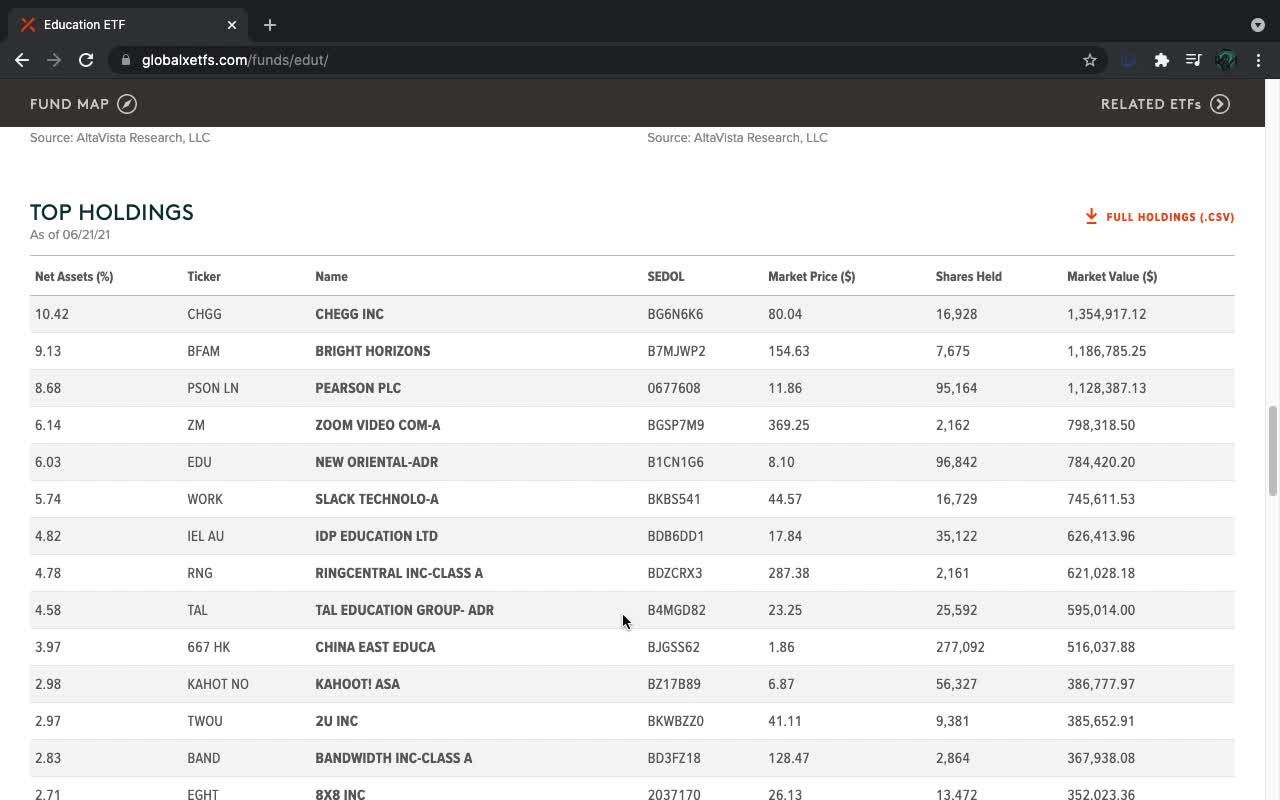Click the Shares Held column header
The width and height of the screenshot is (1280, 800).
click(x=968, y=277)
